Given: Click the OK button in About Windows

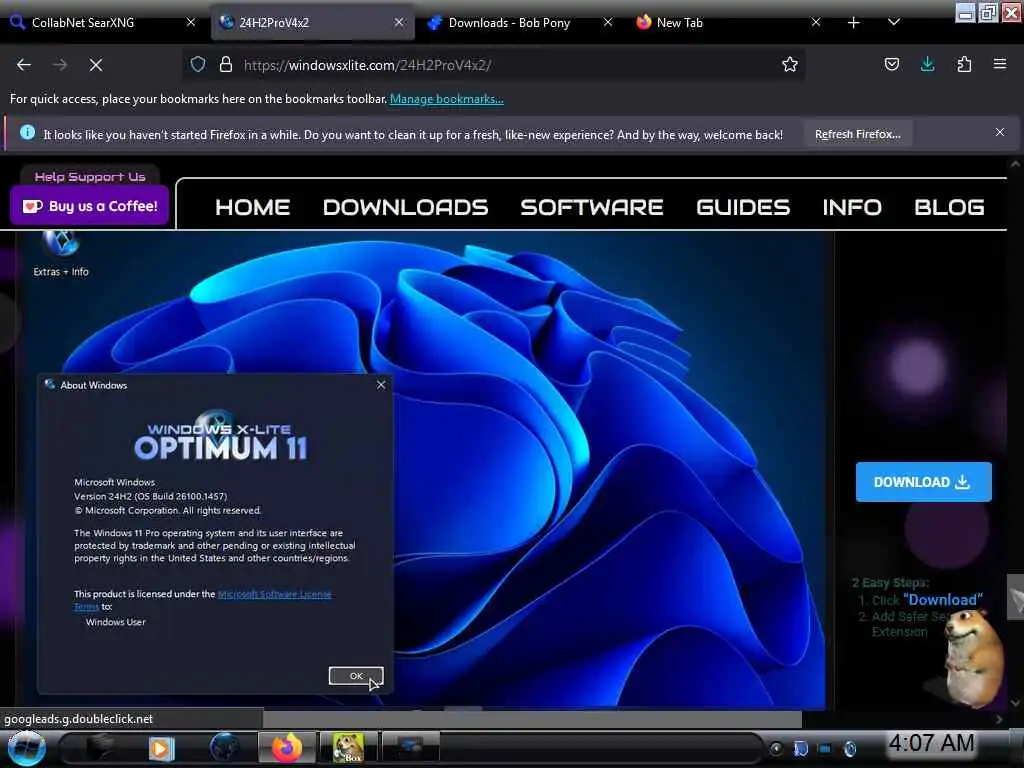Looking at the screenshot, I should pos(356,676).
